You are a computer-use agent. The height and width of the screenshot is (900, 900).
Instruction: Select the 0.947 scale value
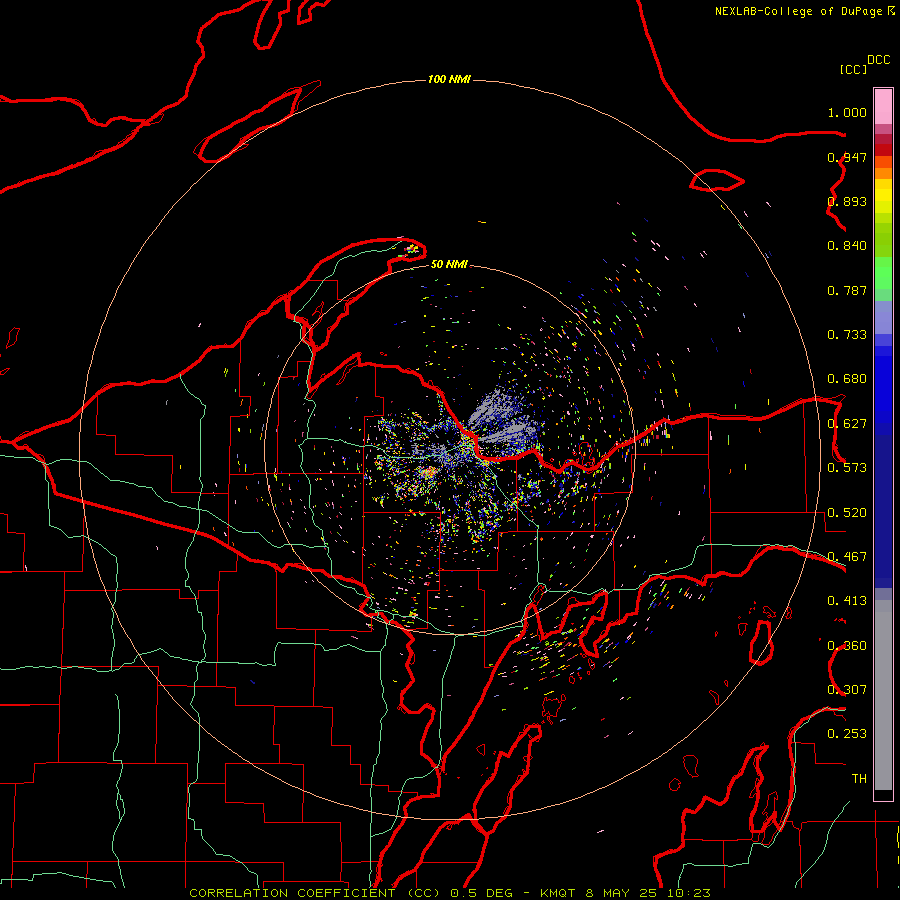pyautogui.click(x=847, y=157)
